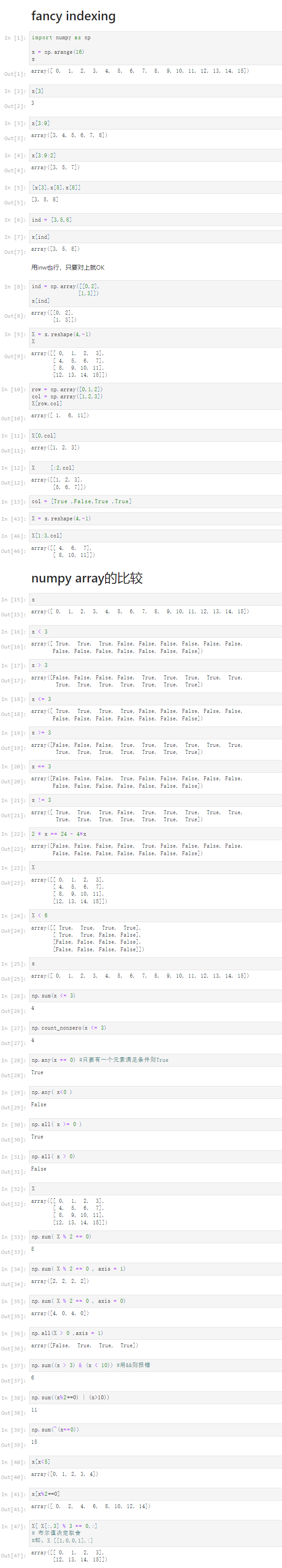Click the X[0,col] code cell
Screen dimensions: 282x1568
pyautogui.click(x=155, y=436)
